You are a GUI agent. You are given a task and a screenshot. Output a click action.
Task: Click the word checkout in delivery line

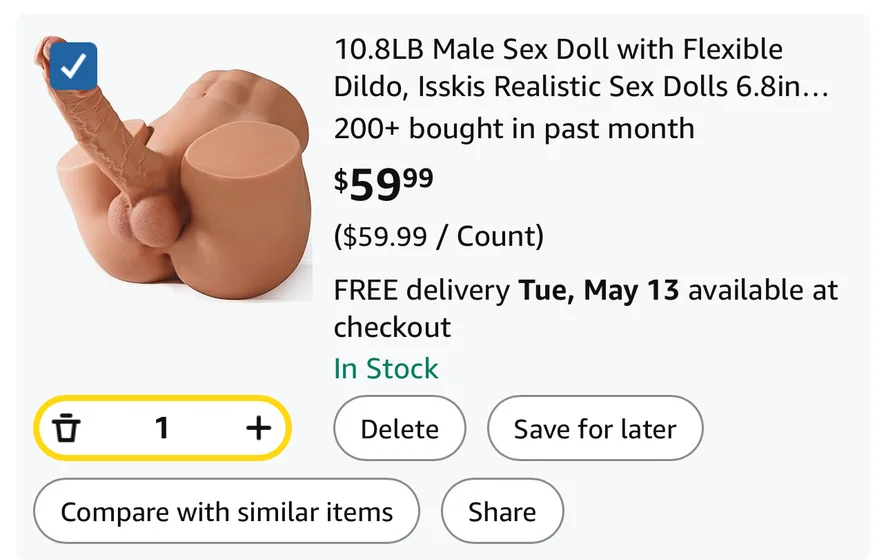tap(392, 327)
